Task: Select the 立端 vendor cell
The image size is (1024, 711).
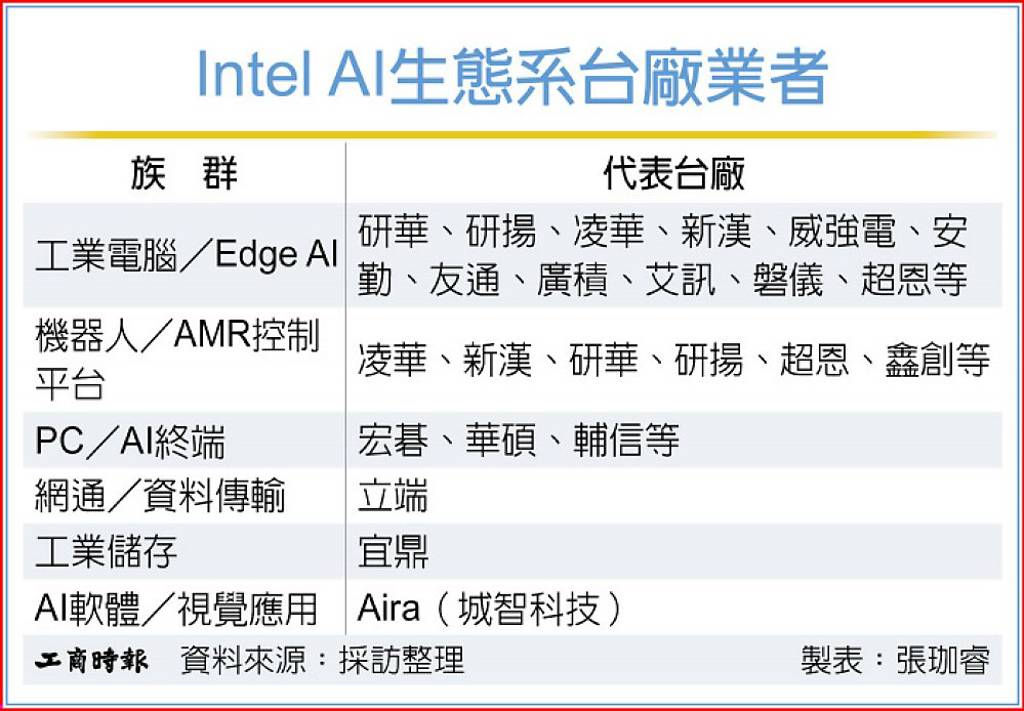Action: tap(393, 495)
